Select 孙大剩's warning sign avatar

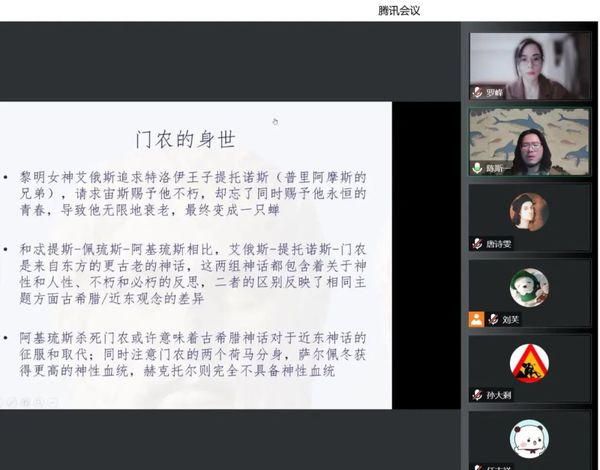pos(529,363)
